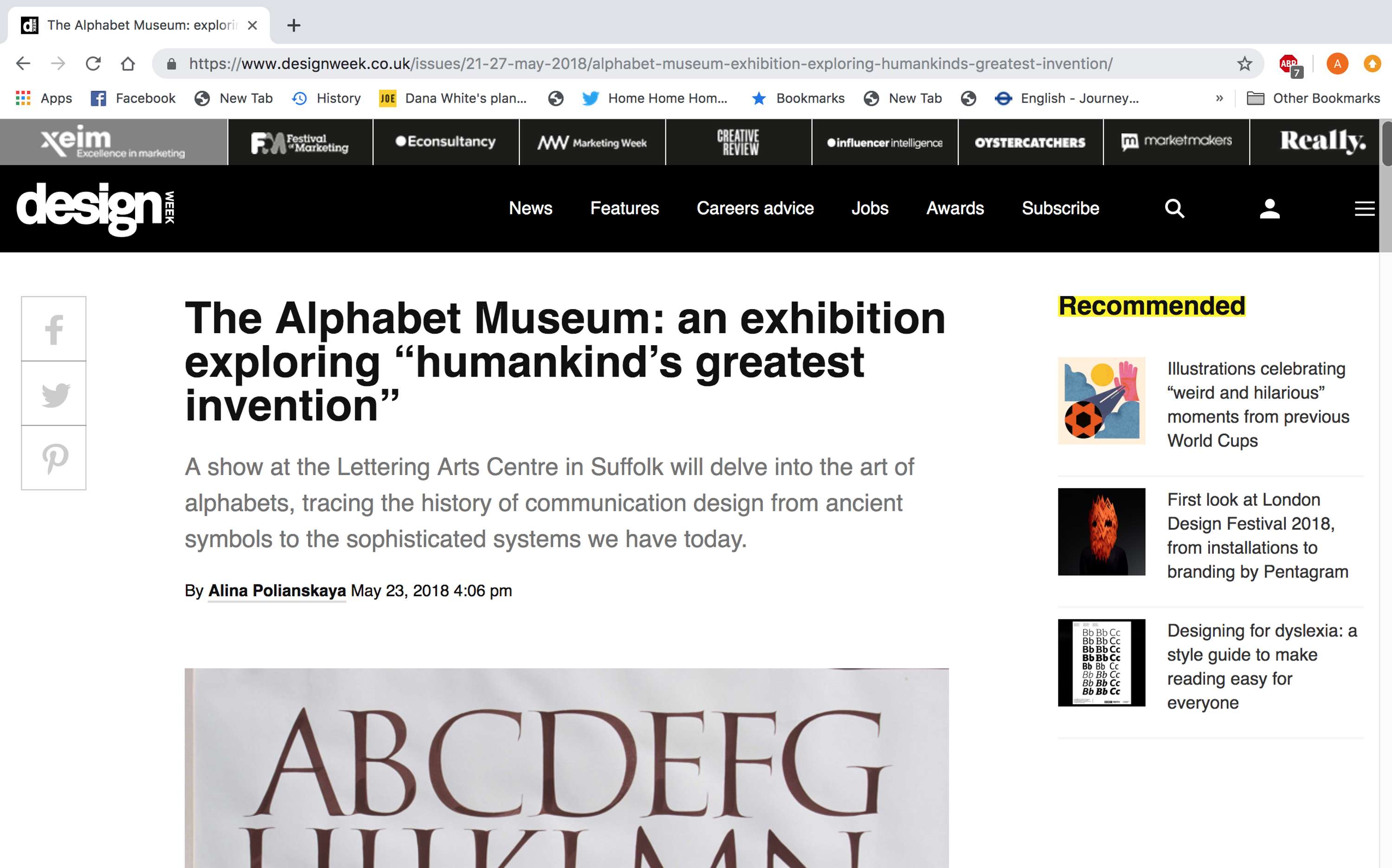Open the Subscribe menu item
1392x868 pixels.
[x=1060, y=208]
